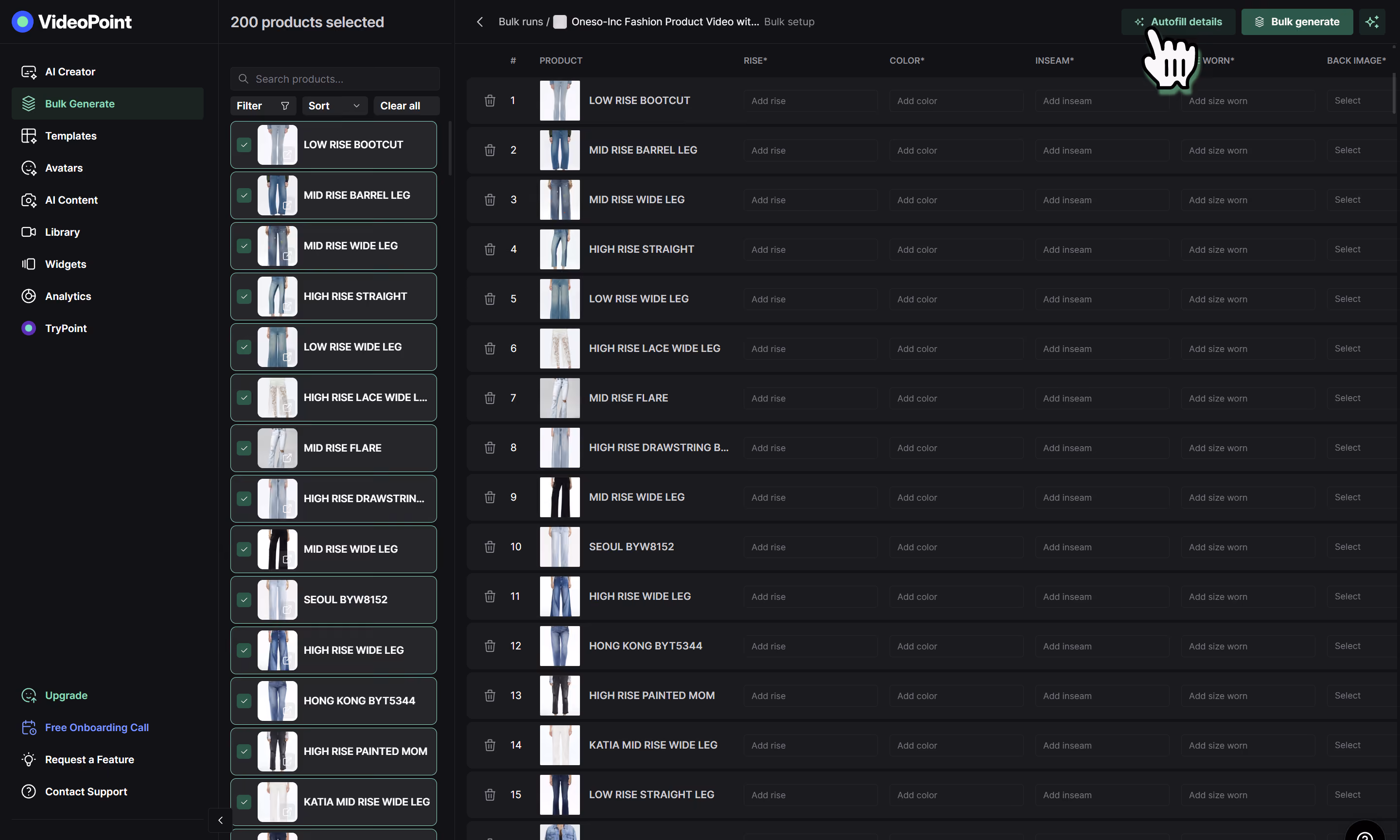Click the search magnifier icon

tap(244, 79)
